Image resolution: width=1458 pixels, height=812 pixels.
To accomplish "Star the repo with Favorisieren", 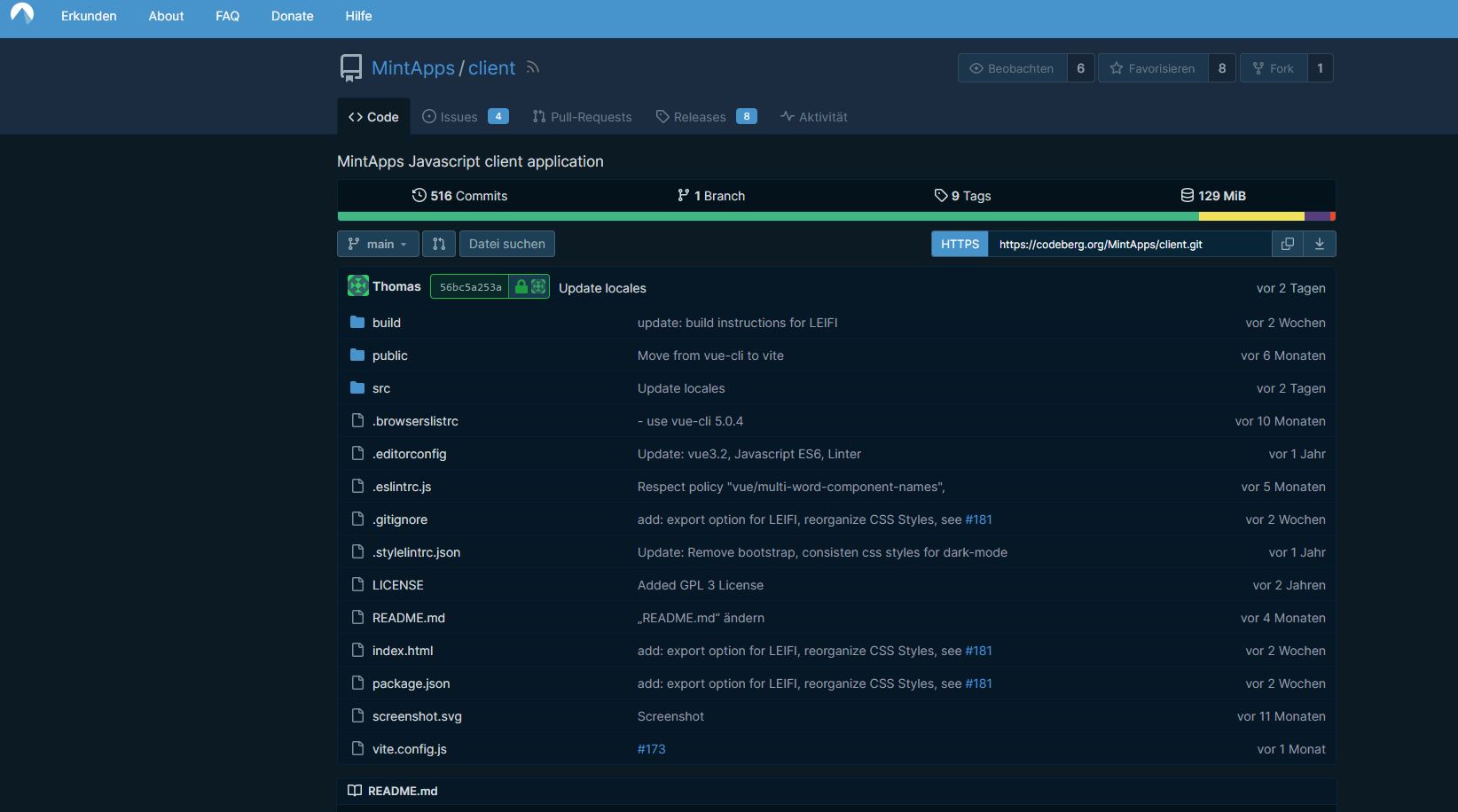I will 1152,67.
